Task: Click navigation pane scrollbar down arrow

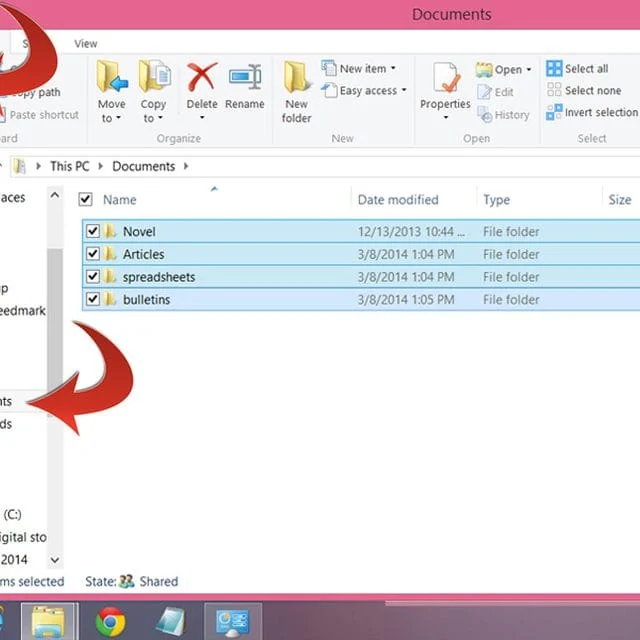Action: pyautogui.click(x=55, y=560)
